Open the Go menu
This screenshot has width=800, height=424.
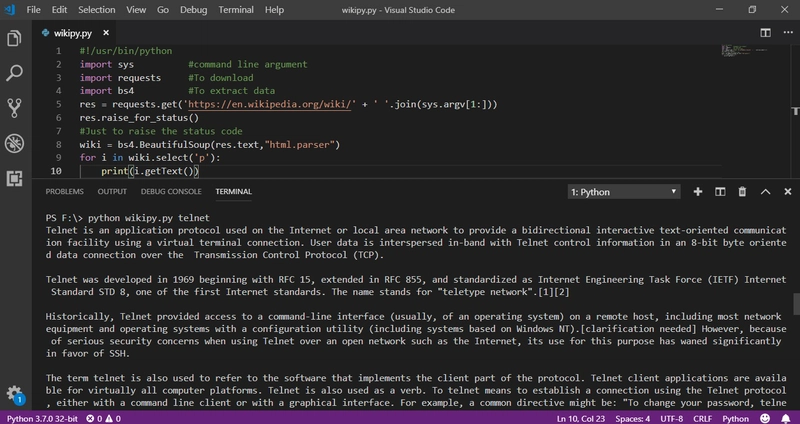tap(163, 10)
